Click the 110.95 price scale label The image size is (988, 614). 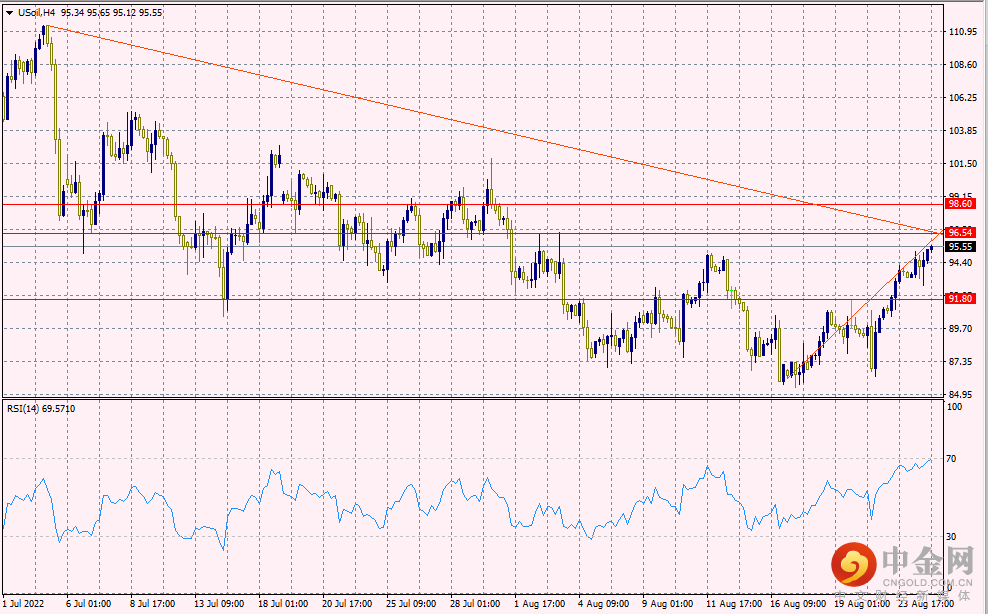[961, 32]
